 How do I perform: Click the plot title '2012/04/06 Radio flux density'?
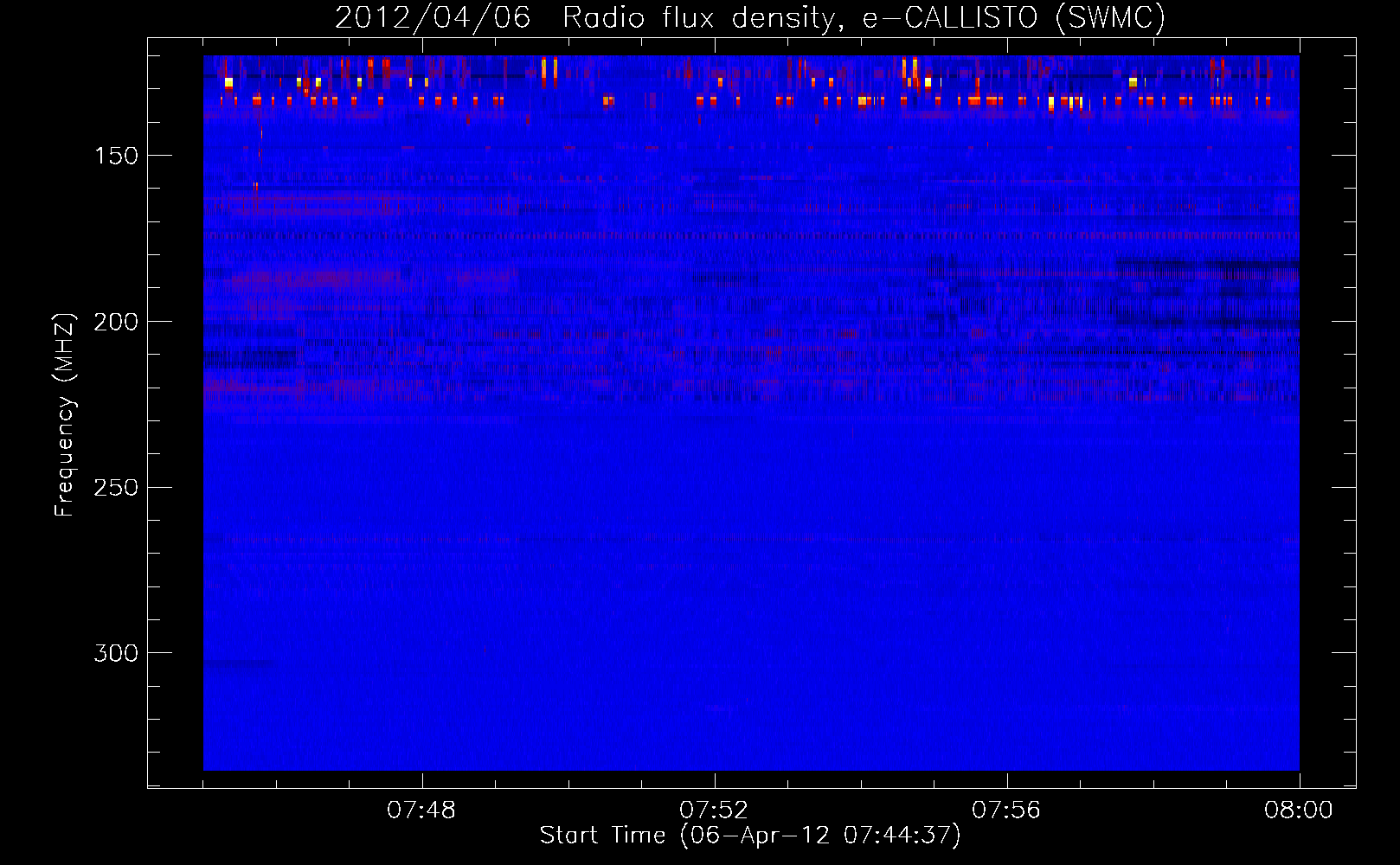click(x=589, y=18)
